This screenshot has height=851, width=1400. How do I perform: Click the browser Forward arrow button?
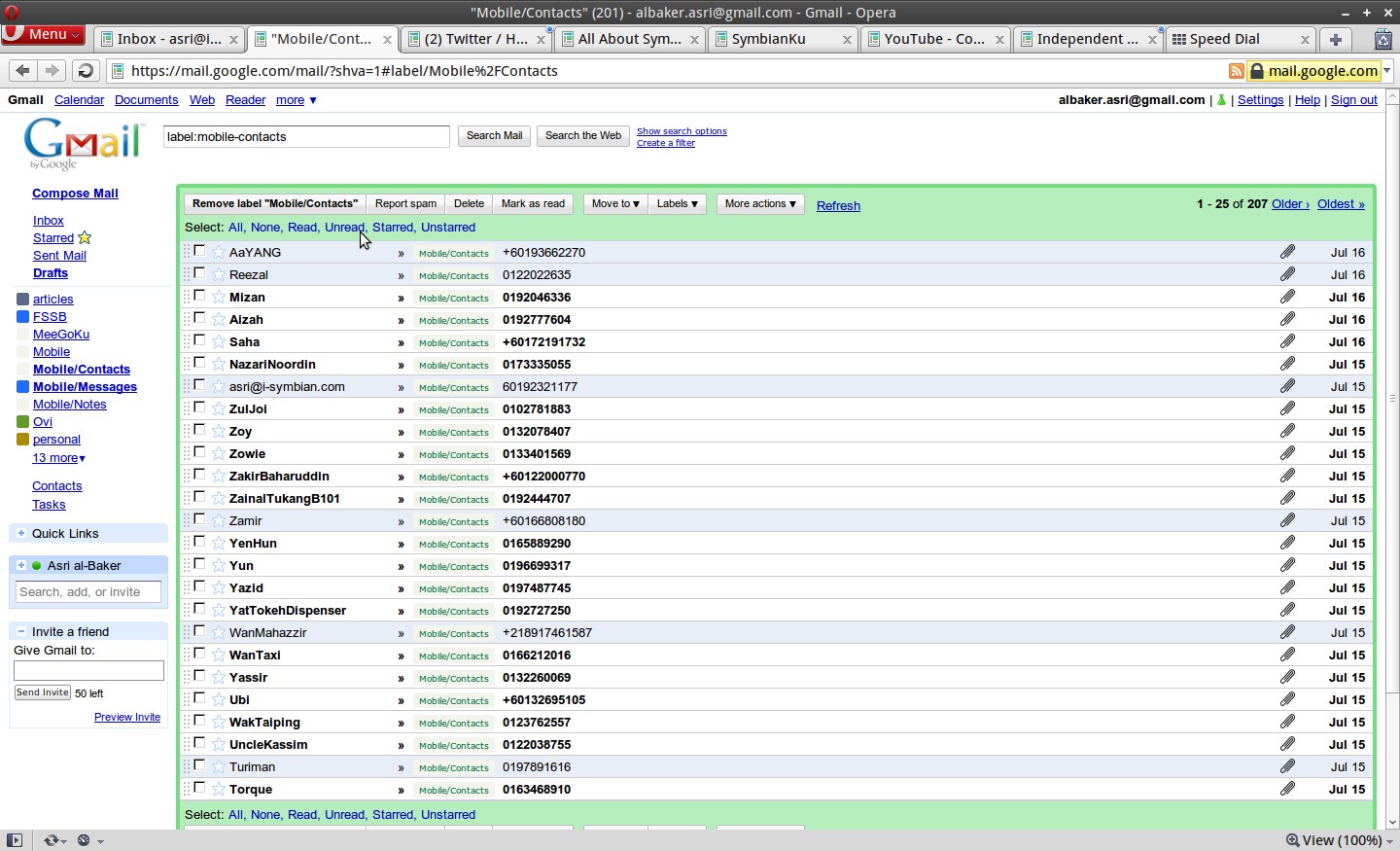point(52,70)
